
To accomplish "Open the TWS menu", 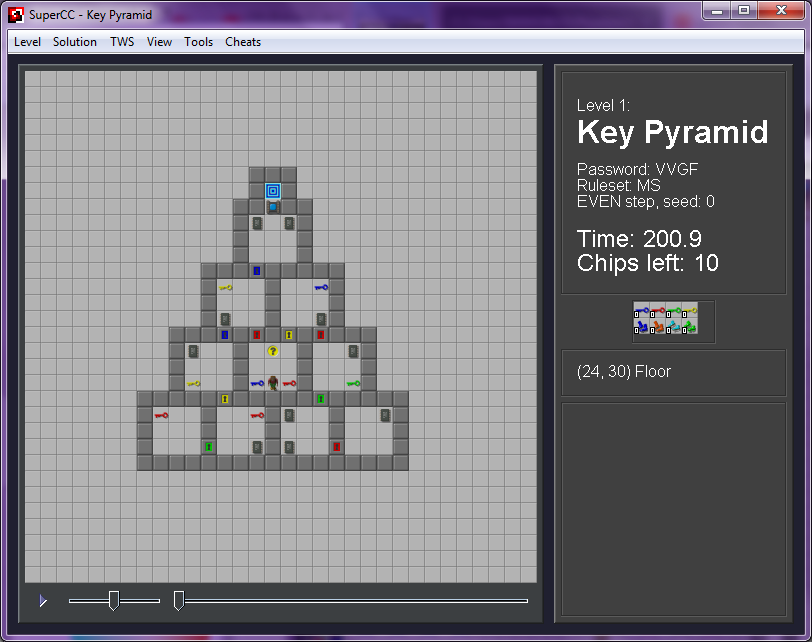I will point(122,42).
